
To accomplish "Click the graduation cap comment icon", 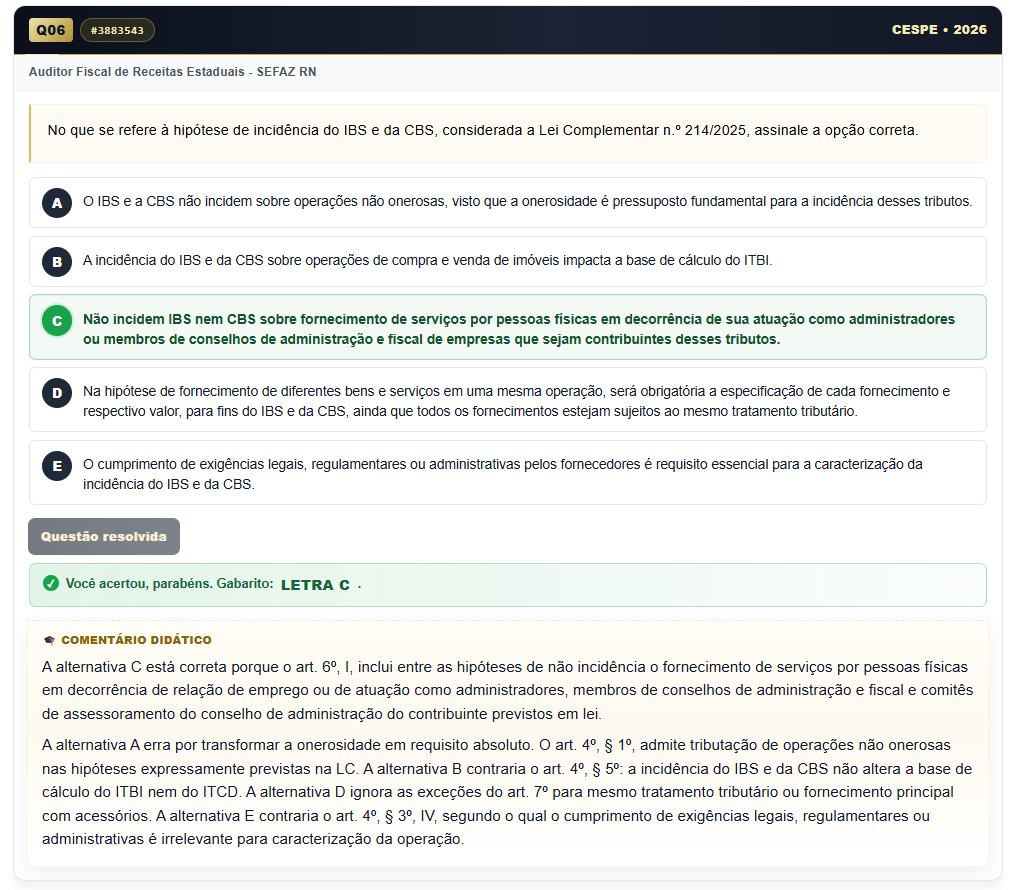I will [x=49, y=640].
